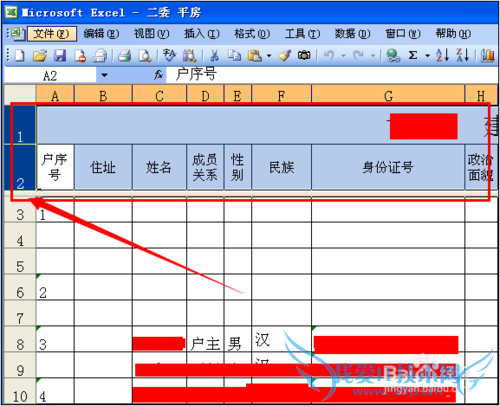
Task: Open the 工具(T) menu
Action: 302,34
